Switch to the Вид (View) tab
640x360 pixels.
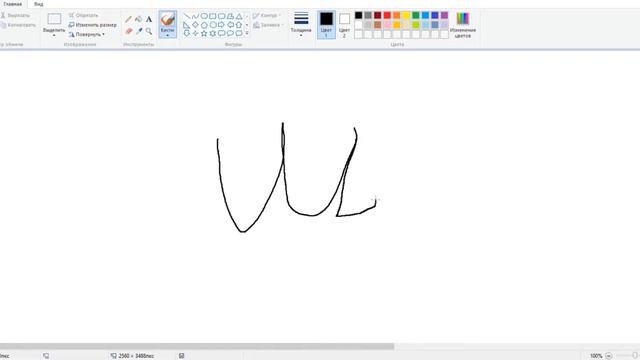pos(38,4)
